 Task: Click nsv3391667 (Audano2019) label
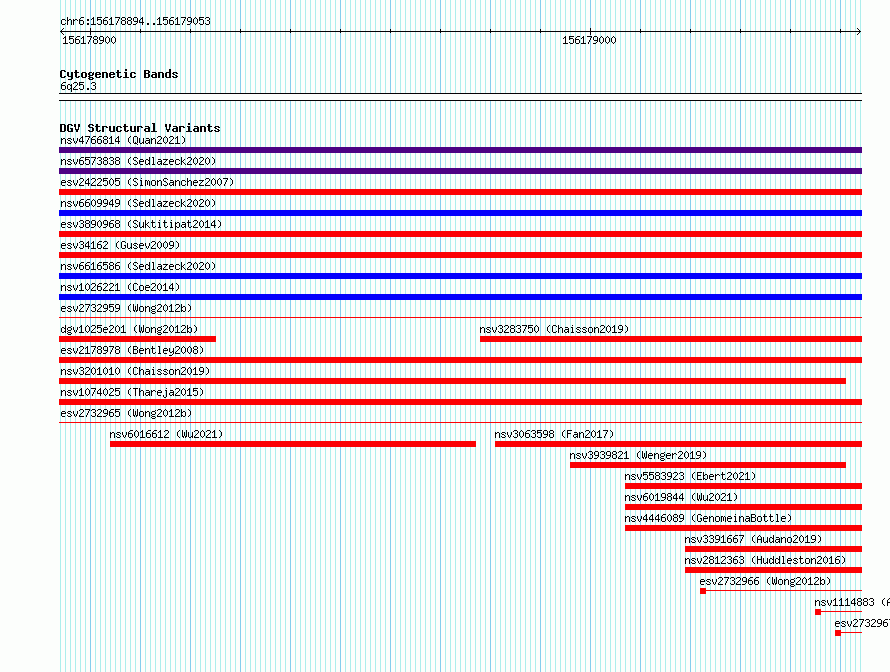pos(753,539)
